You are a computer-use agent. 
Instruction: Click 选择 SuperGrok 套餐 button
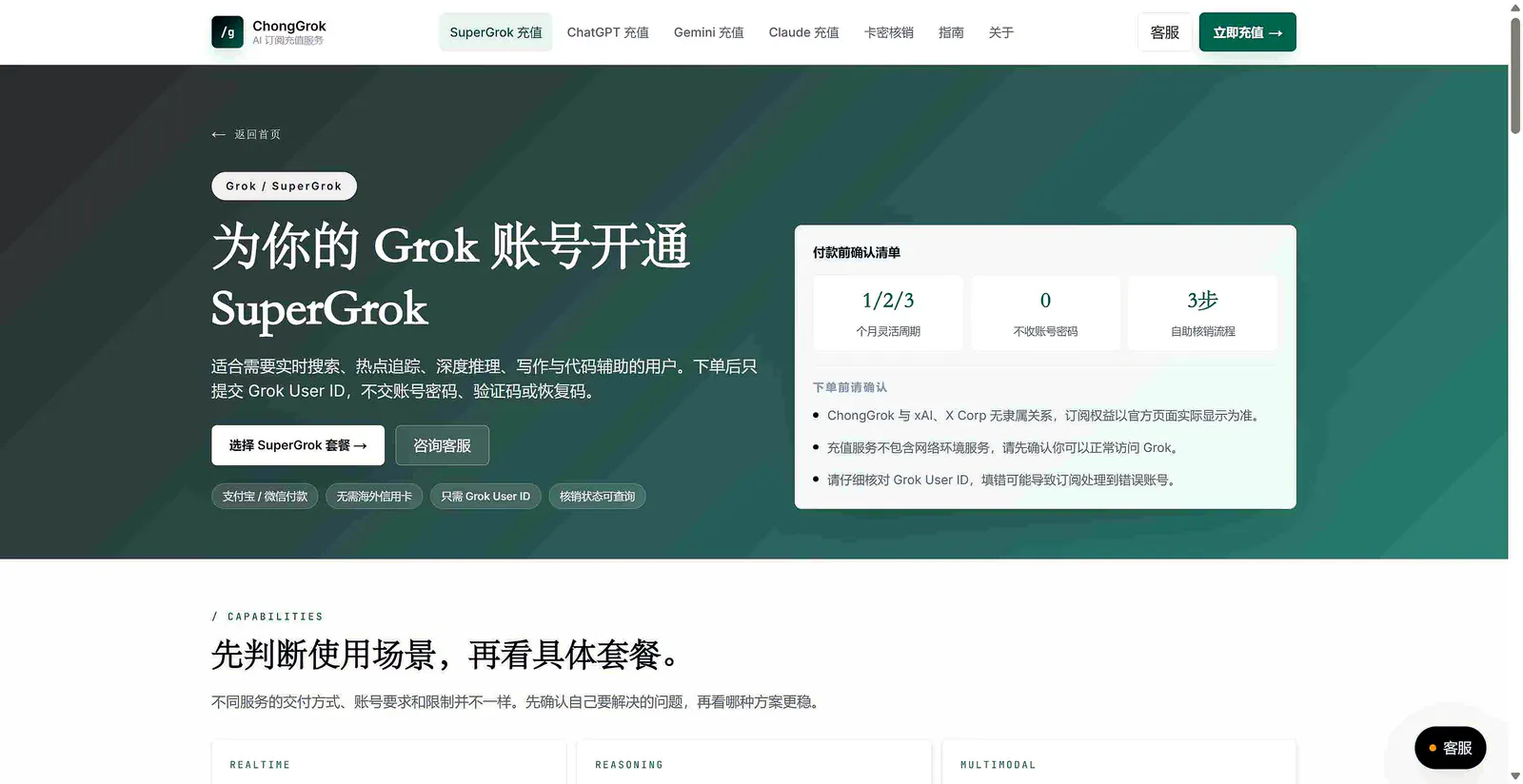[298, 445]
